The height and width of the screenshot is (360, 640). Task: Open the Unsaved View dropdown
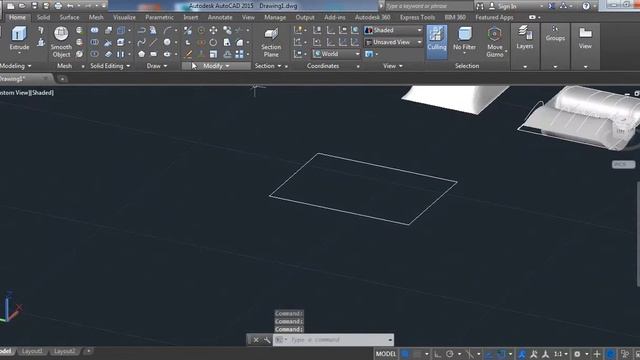(393, 42)
